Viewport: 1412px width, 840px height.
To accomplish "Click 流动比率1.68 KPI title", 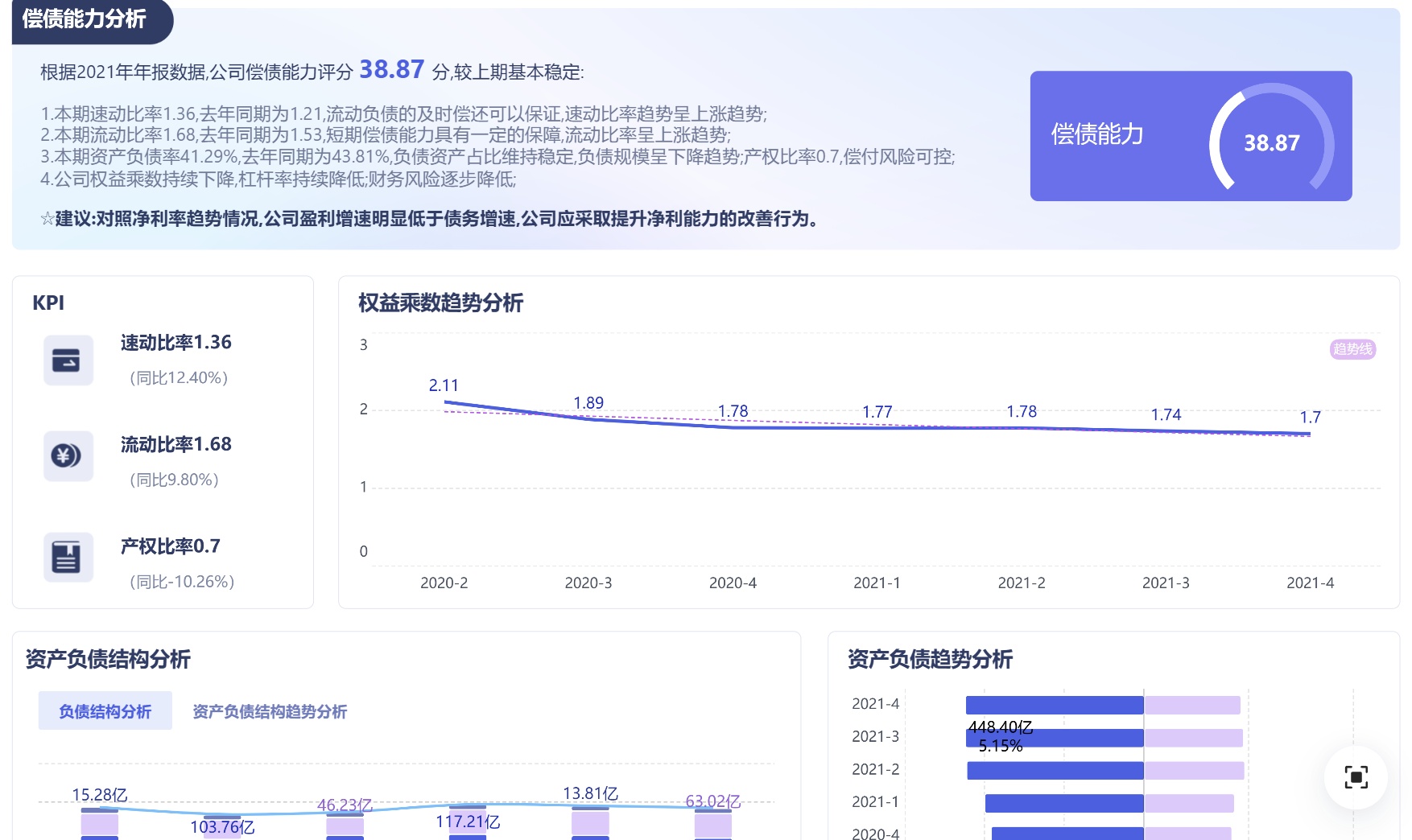I will click(x=176, y=444).
